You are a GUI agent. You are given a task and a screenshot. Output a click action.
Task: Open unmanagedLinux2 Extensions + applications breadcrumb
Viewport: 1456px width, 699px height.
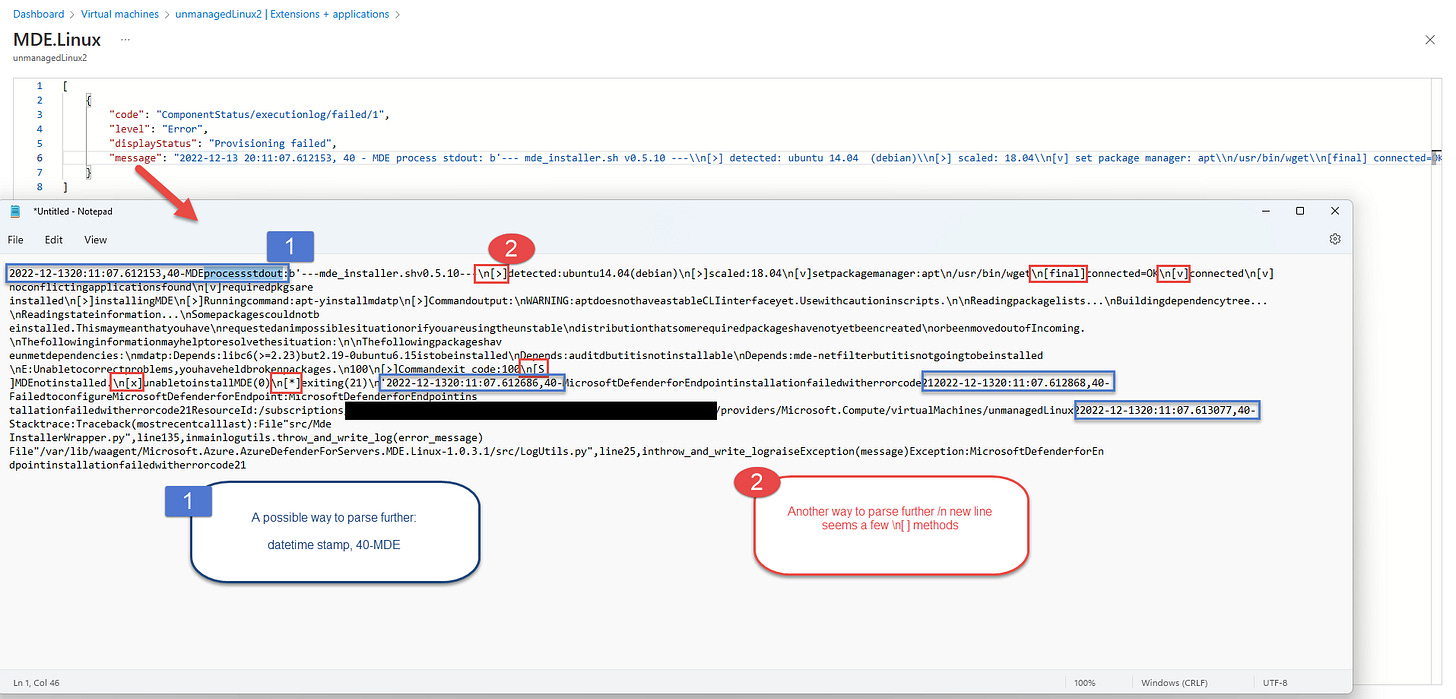[280, 14]
